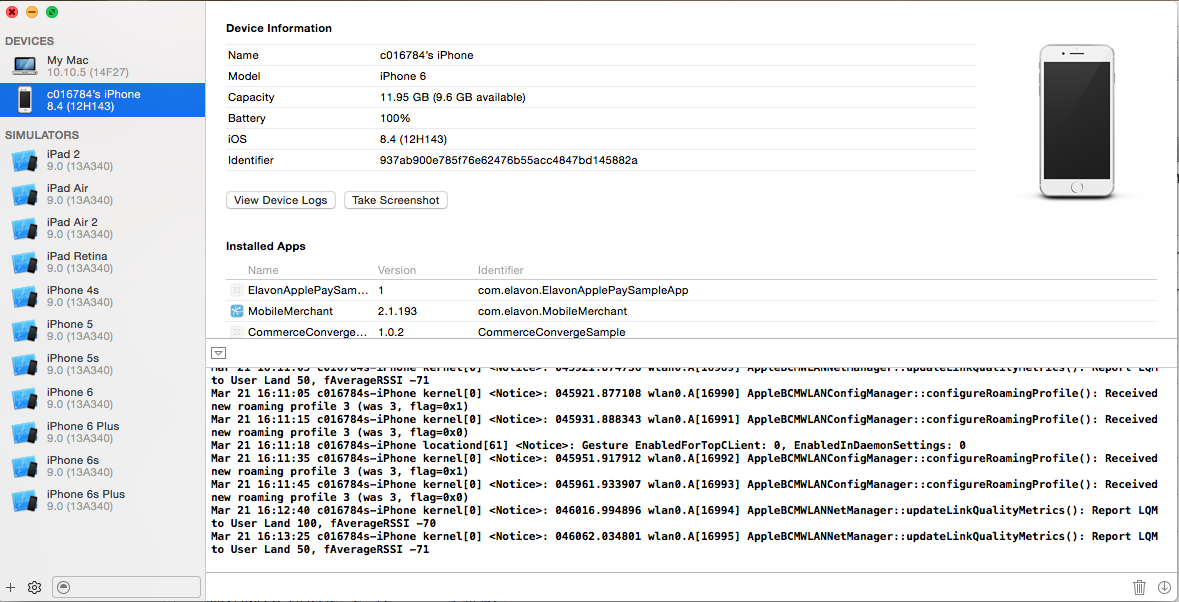Select the 'c016784's iPhone' sidebar label
This screenshot has height=602, width=1179.
93,94
